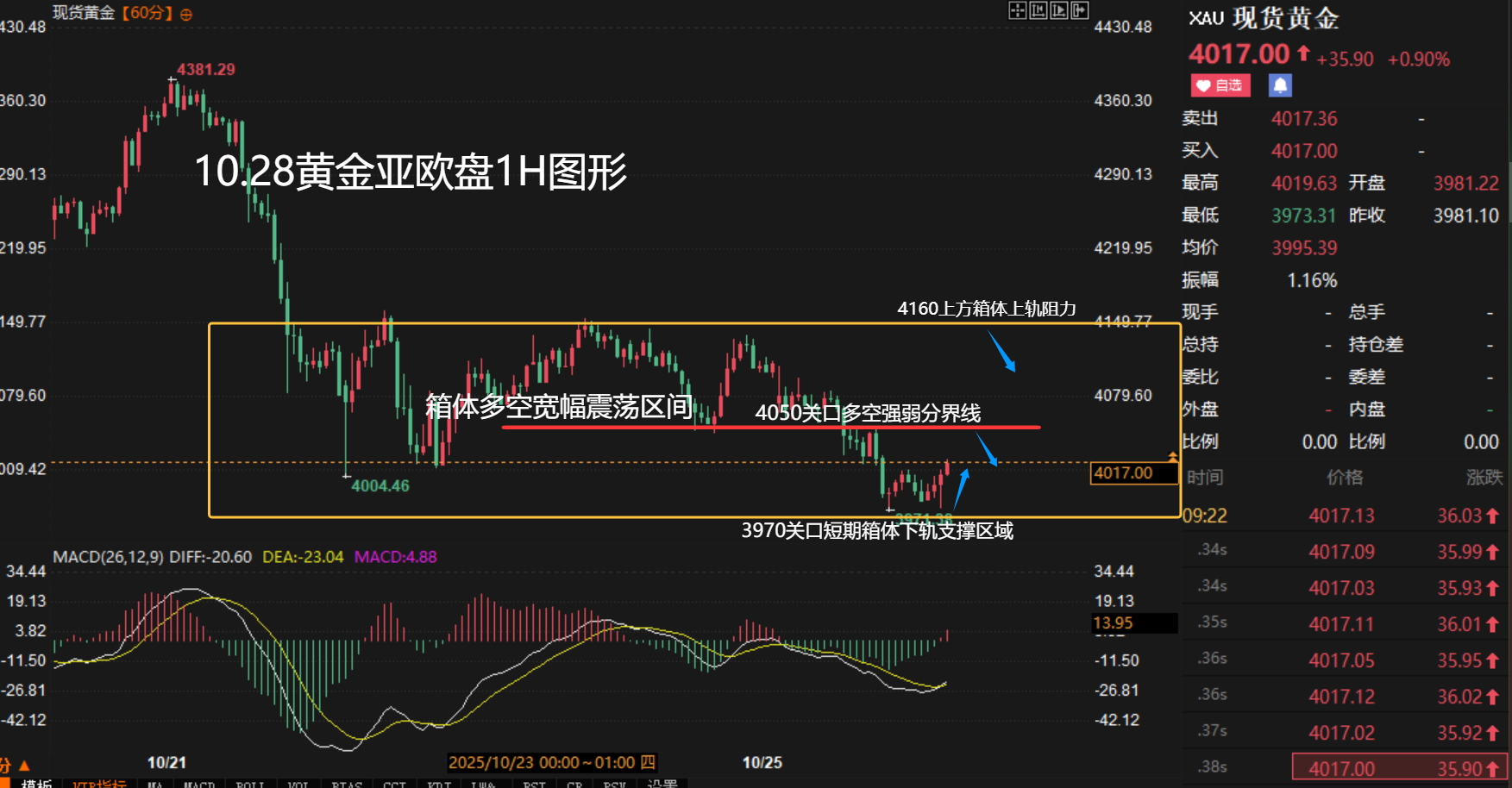Open the 模板 template menu at bottom
Image resolution: width=1512 pixels, height=788 pixels.
(36, 784)
